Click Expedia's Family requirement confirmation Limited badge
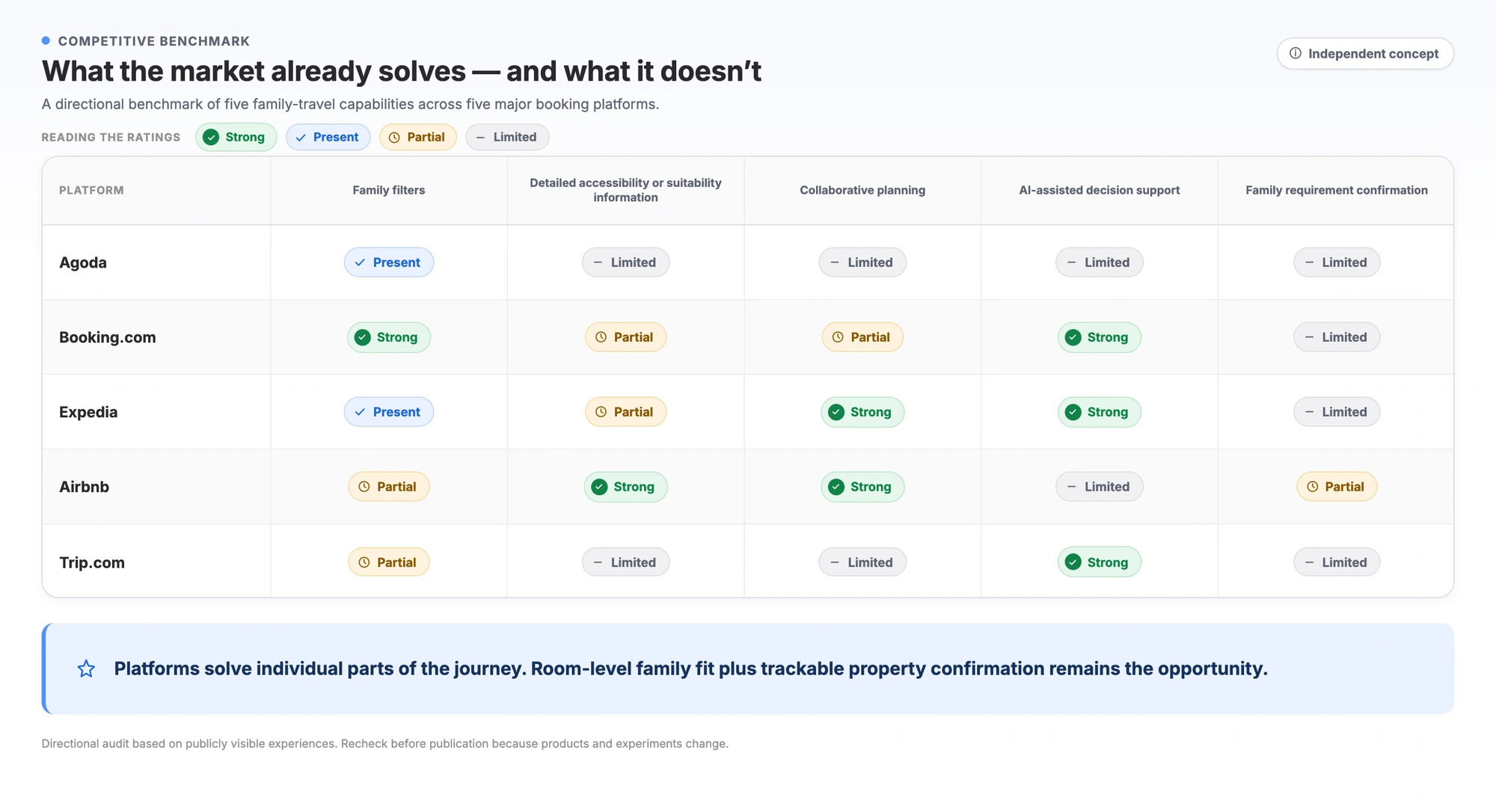The height and width of the screenshot is (812, 1496). pyautogui.click(x=1337, y=412)
